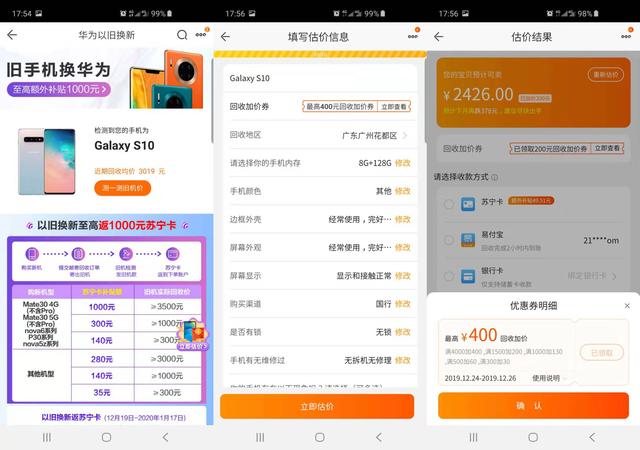Tap the 立即估价 orange button
Viewport: 640px width, 450px height.
click(x=317, y=406)
